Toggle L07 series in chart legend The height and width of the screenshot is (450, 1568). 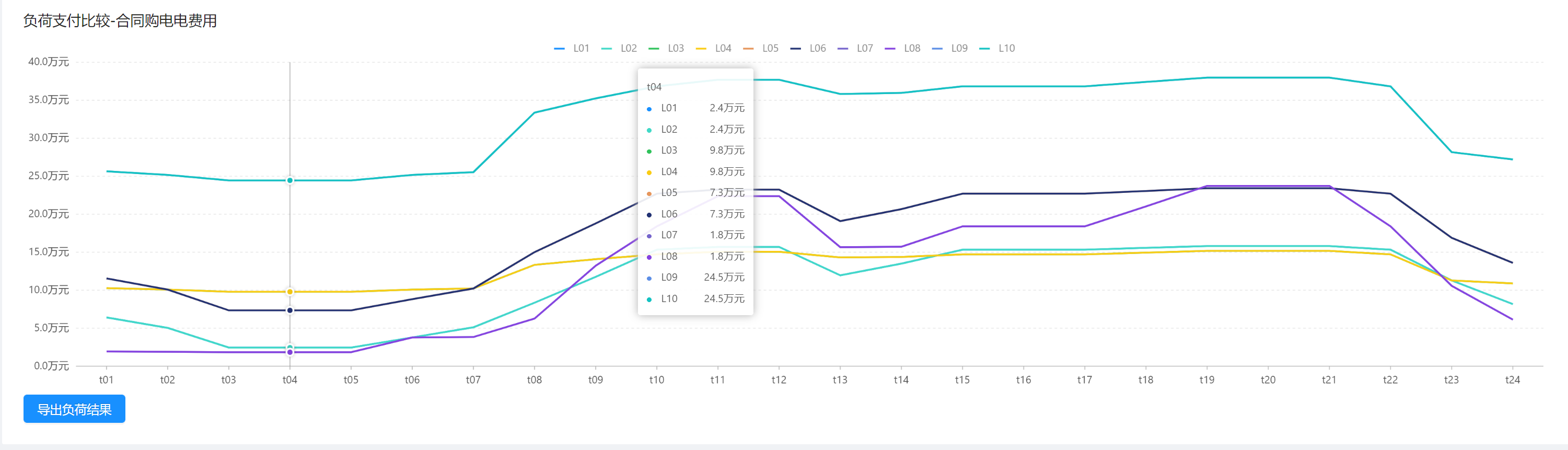855,48
